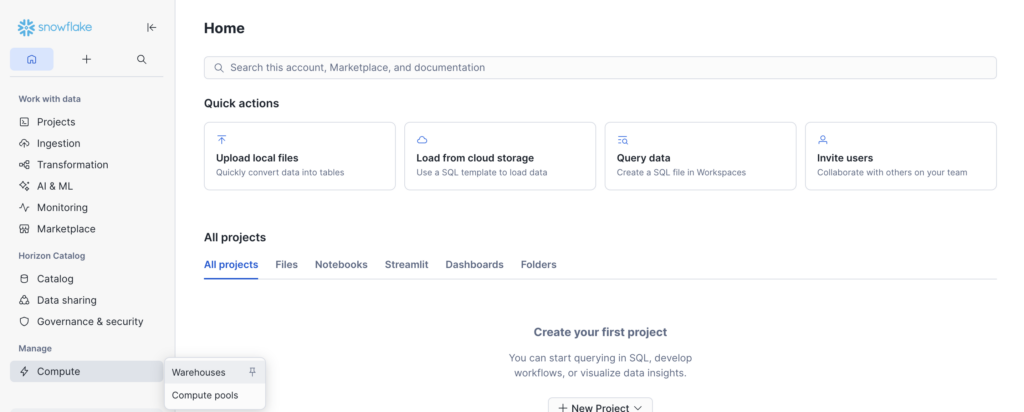Expand the New Project dropdown
Viewport: 1024px width, 412px height.
click(x=600, y=405)
